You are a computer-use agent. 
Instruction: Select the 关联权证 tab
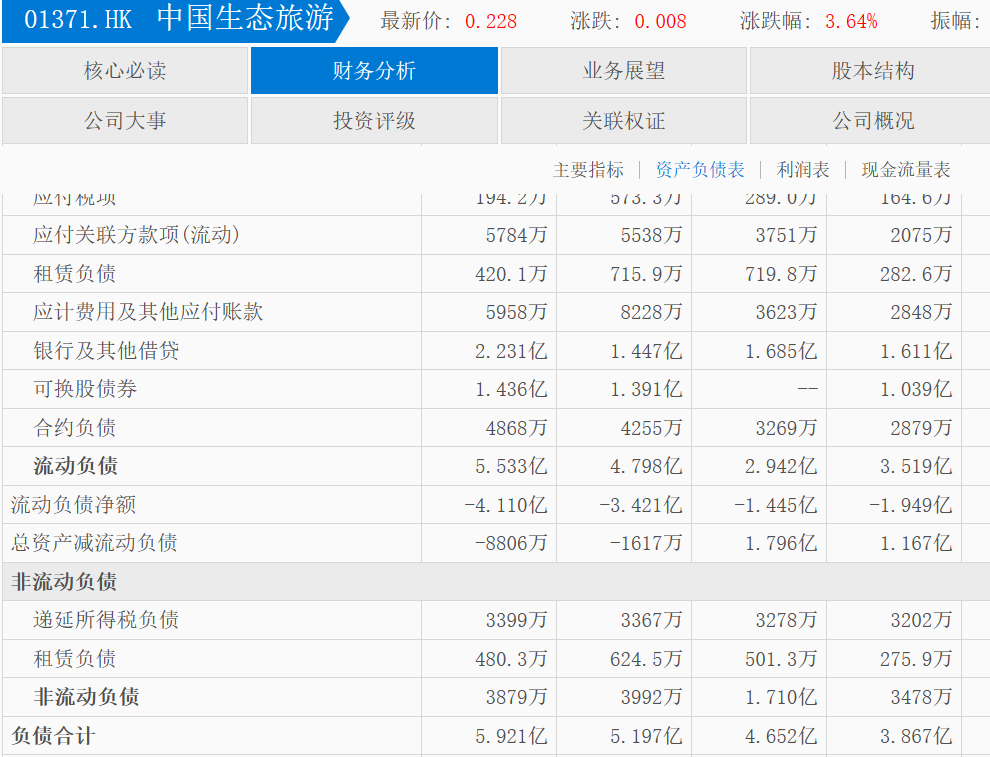[x=623, y=121]
